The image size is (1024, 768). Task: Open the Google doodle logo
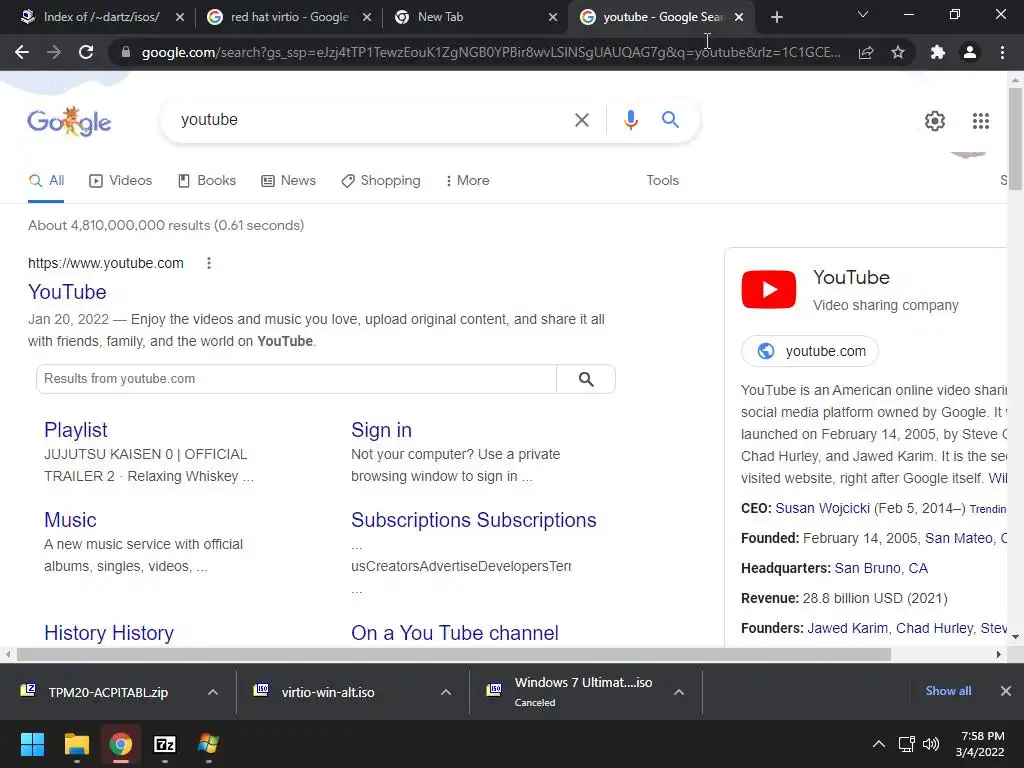click(x=69, y=121)
